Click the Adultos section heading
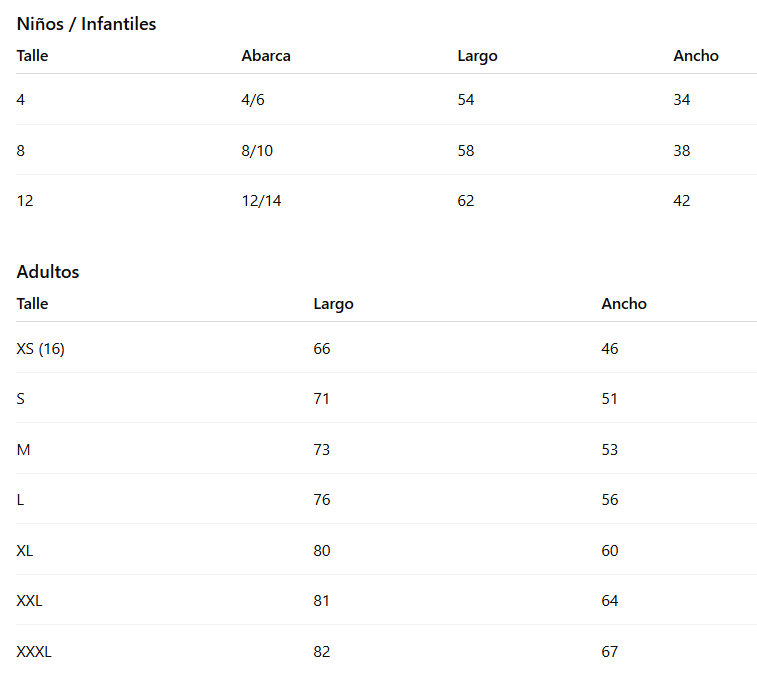Image resolution: width=757 pixels, height=682 pixels. pos(48,272)
